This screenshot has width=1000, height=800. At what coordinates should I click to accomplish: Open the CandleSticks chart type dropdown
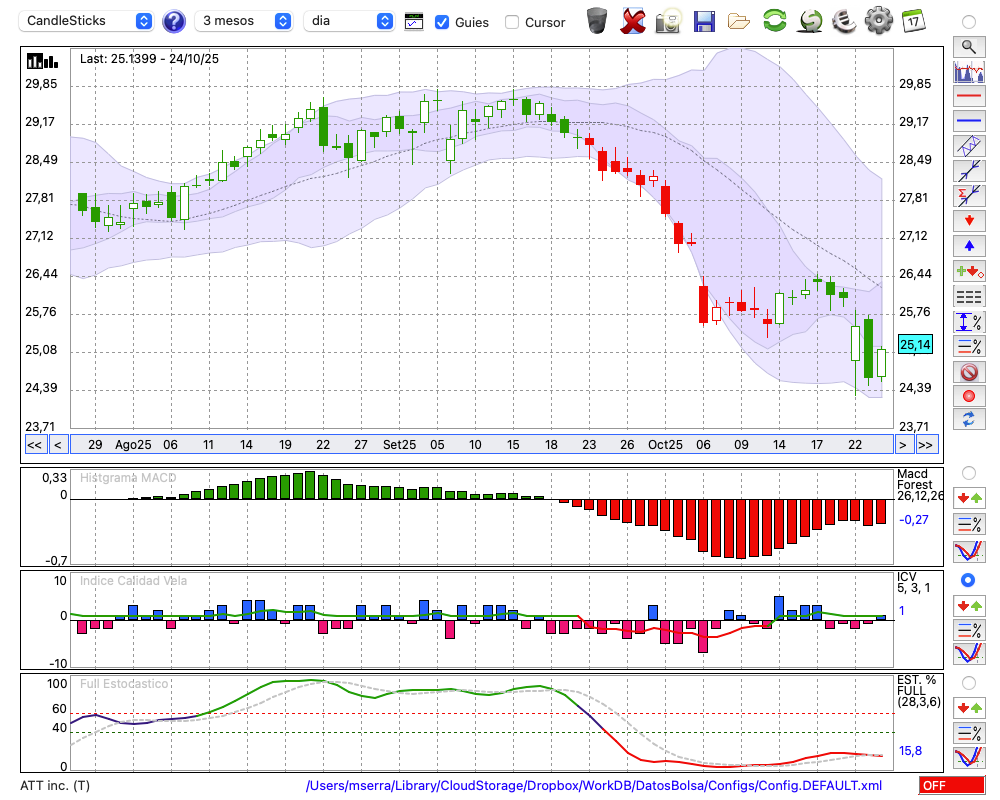click(86, 21)
